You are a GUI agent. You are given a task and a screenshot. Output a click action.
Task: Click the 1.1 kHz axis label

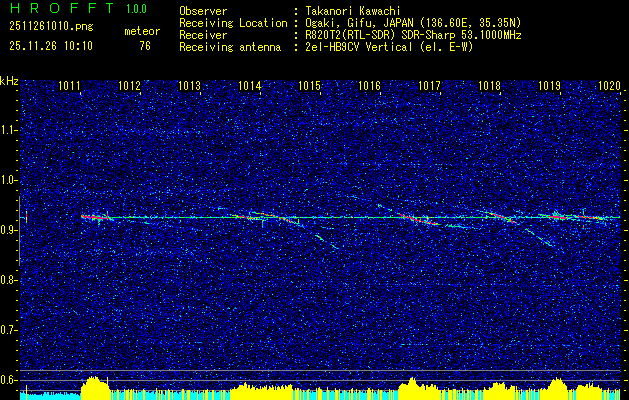pos(8,130)
